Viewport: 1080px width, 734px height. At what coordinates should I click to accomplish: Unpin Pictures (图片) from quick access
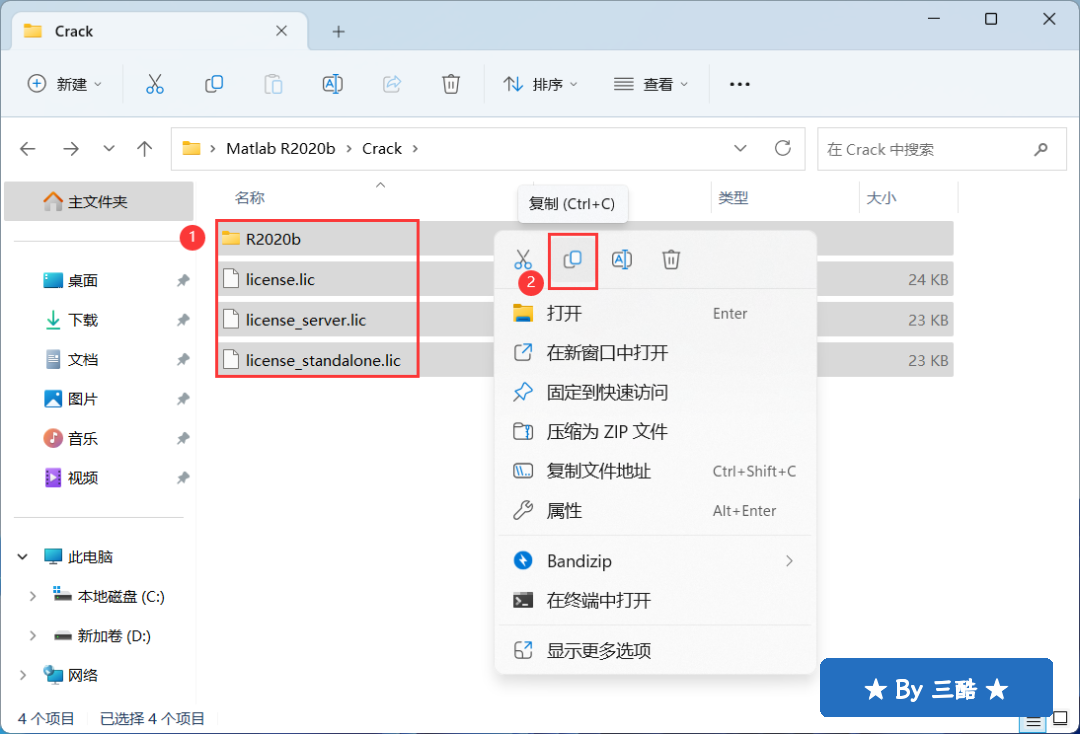point(183,399)
